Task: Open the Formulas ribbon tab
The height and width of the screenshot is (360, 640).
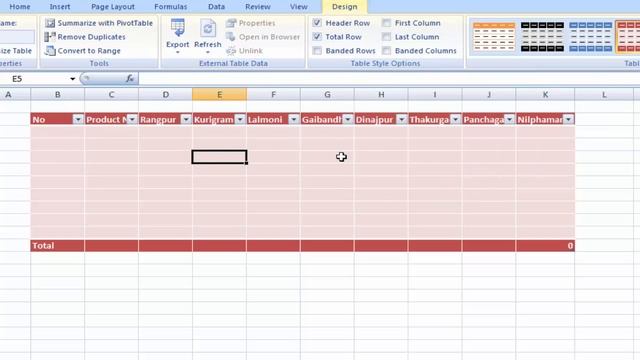Action: click(171, 7)
